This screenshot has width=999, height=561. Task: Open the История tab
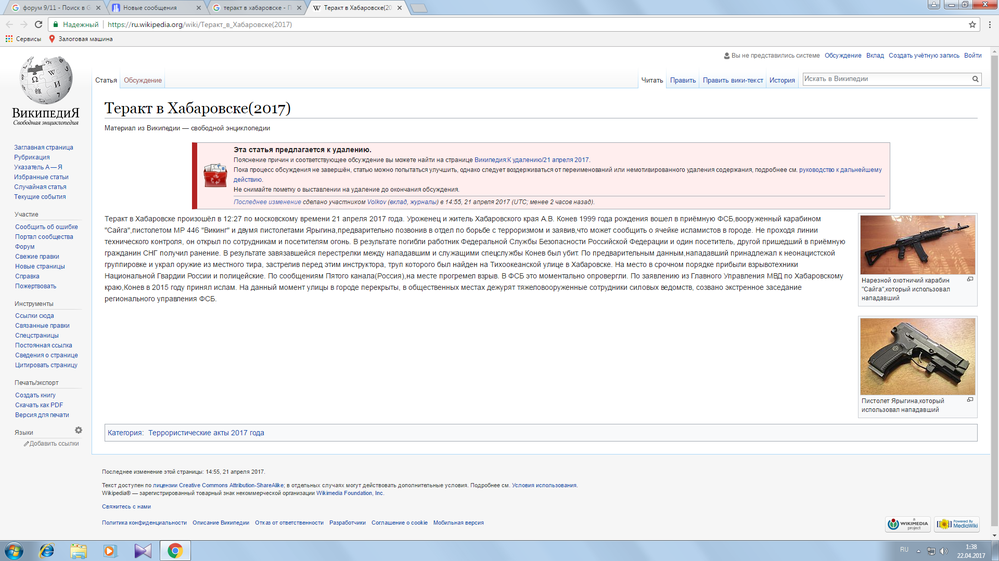pyautogui.click(x=782, y=80)
